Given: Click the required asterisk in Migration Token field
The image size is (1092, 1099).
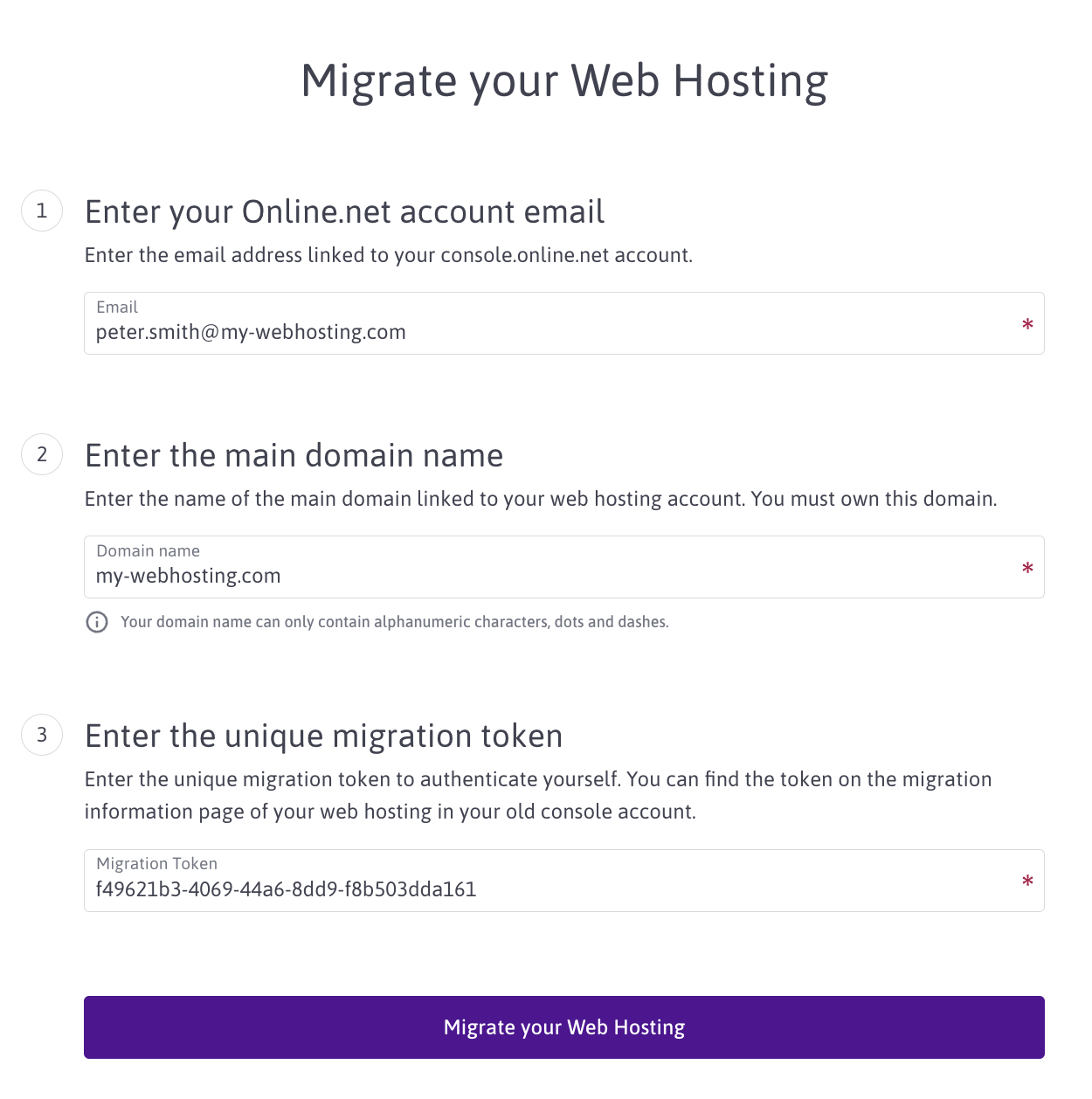Looking at the screenshot, I should [1027, 881].
